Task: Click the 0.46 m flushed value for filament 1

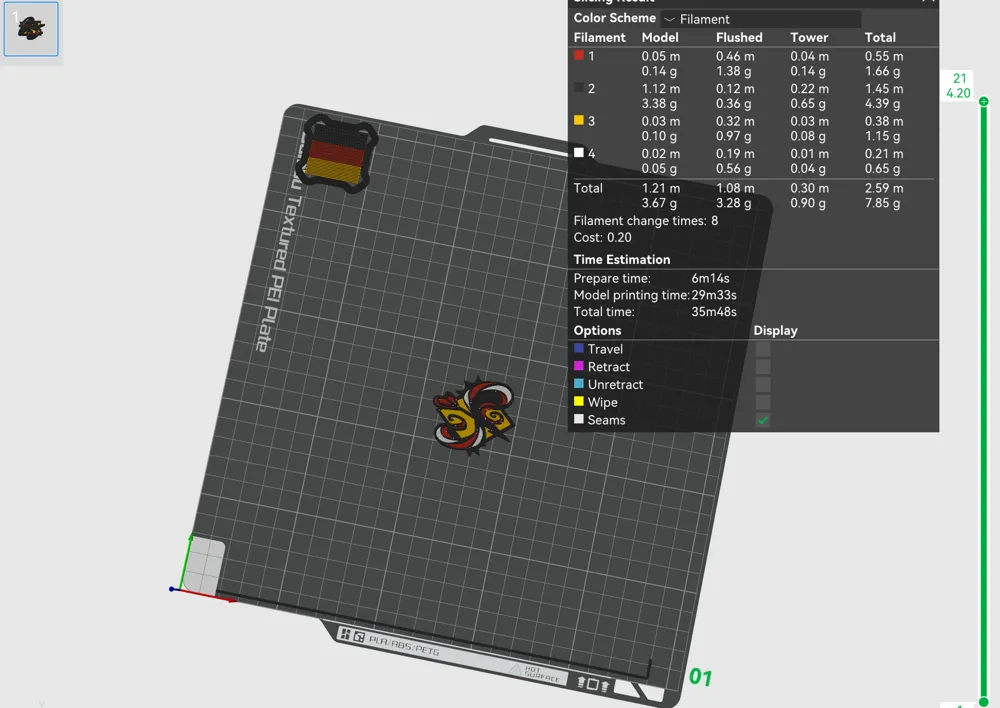Action: point(735,56)
